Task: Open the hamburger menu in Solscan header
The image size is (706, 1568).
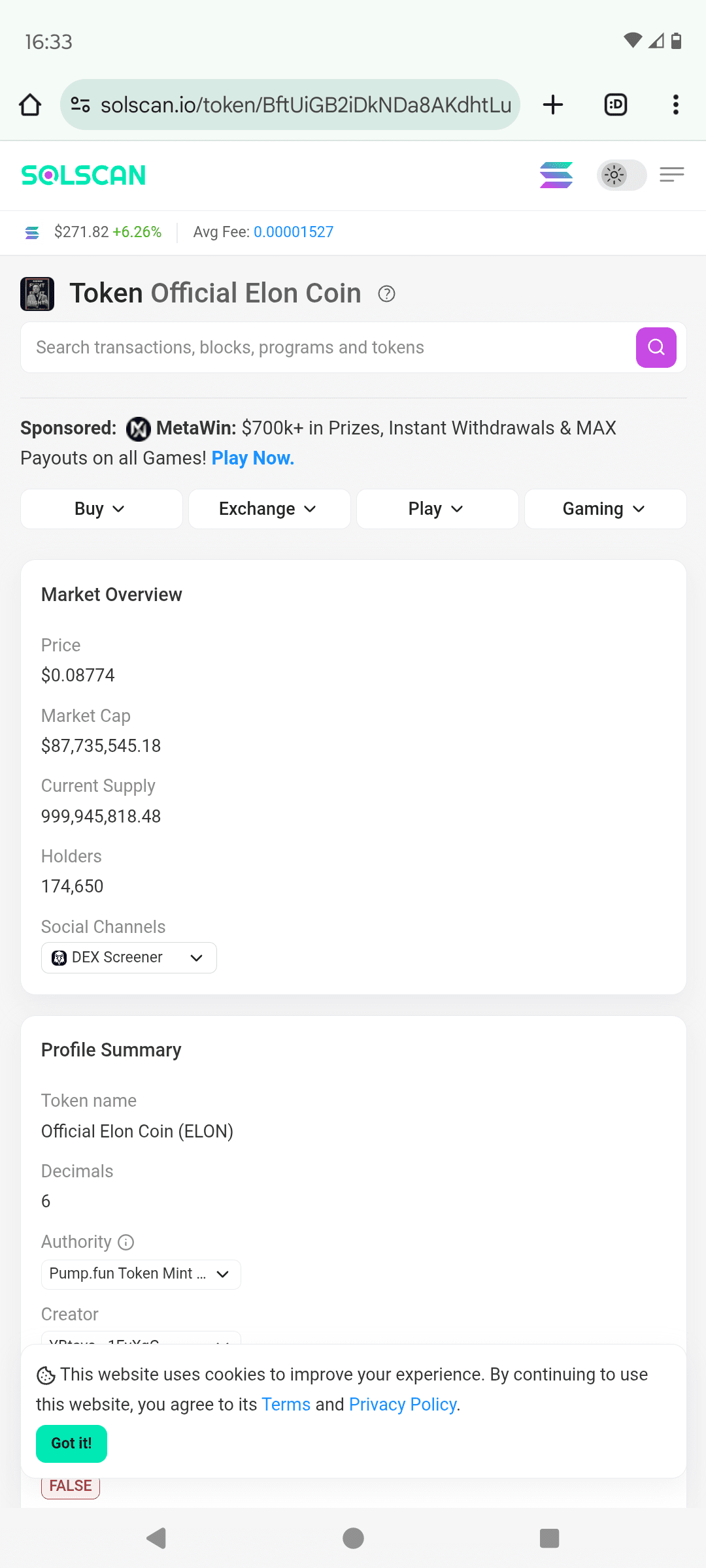Action: coord(672,174)
